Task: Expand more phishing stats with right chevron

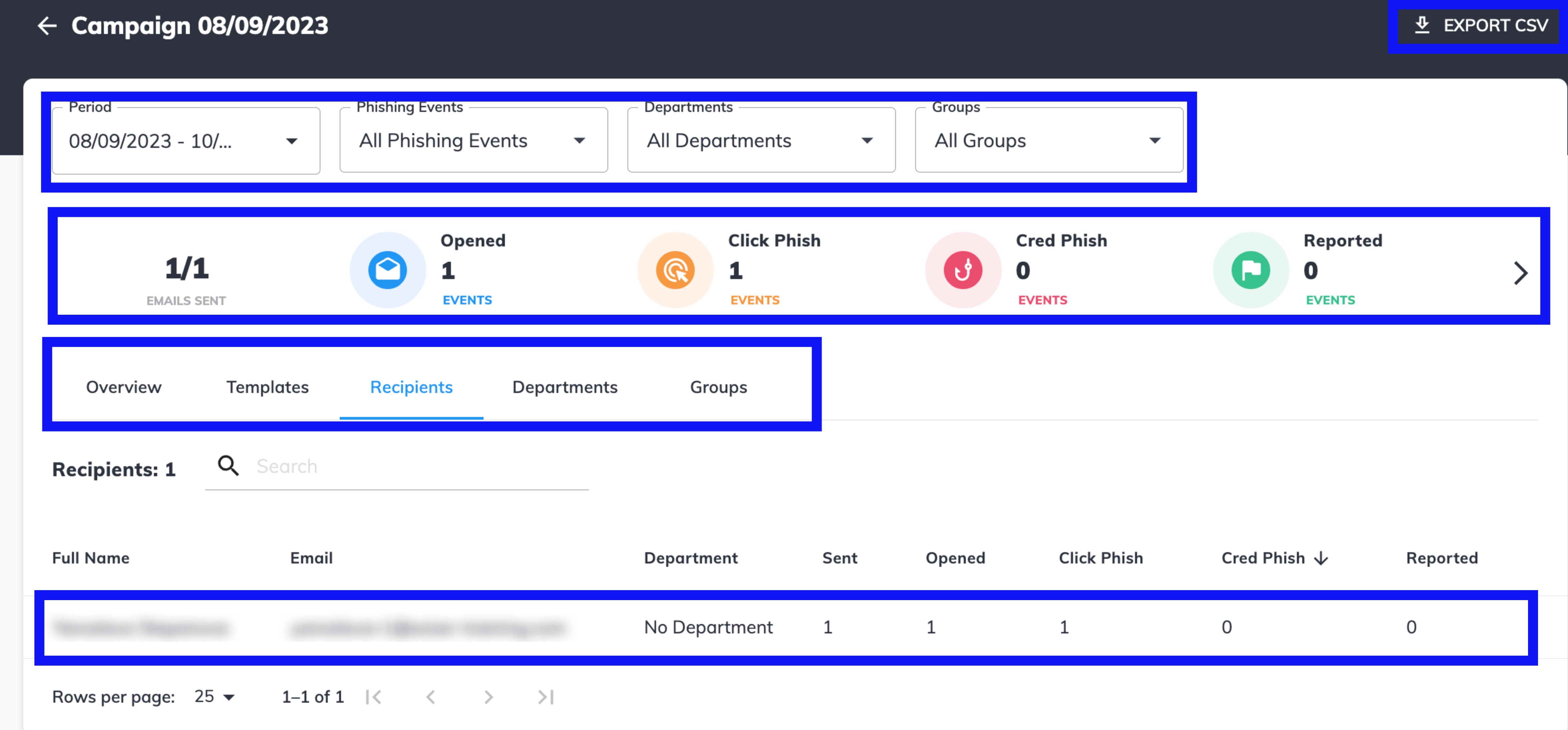Action: [x=1521, y=273]
